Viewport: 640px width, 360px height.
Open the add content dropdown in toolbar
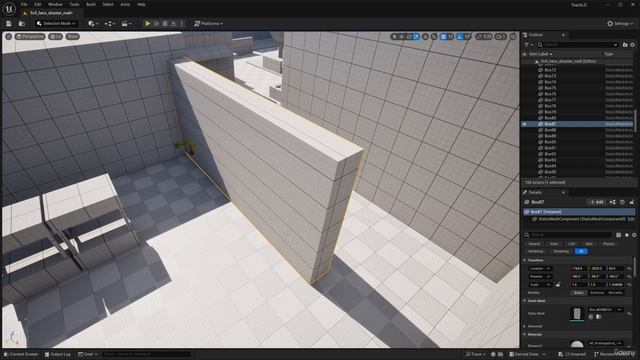coord(93,24)
